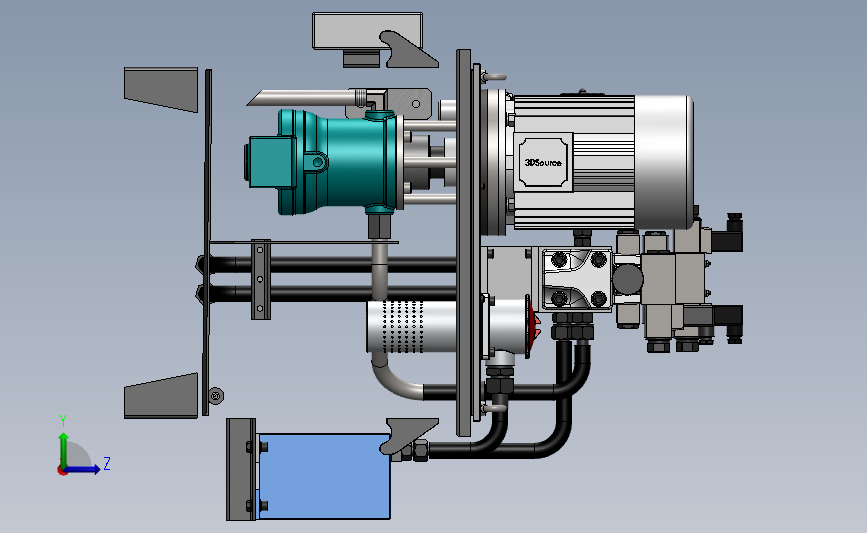The image size is (867, 533).
Task: Select the upper horizontal black pipe
Action: point(332,264)
